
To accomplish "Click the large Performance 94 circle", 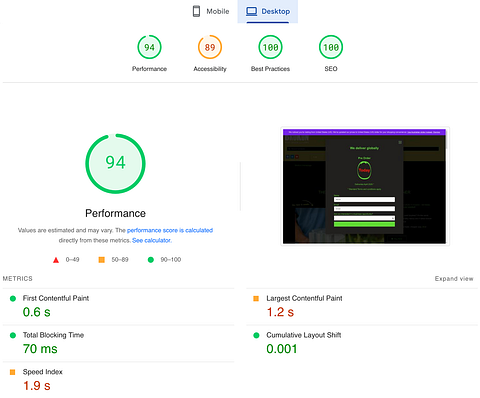I will pos(115,164).
